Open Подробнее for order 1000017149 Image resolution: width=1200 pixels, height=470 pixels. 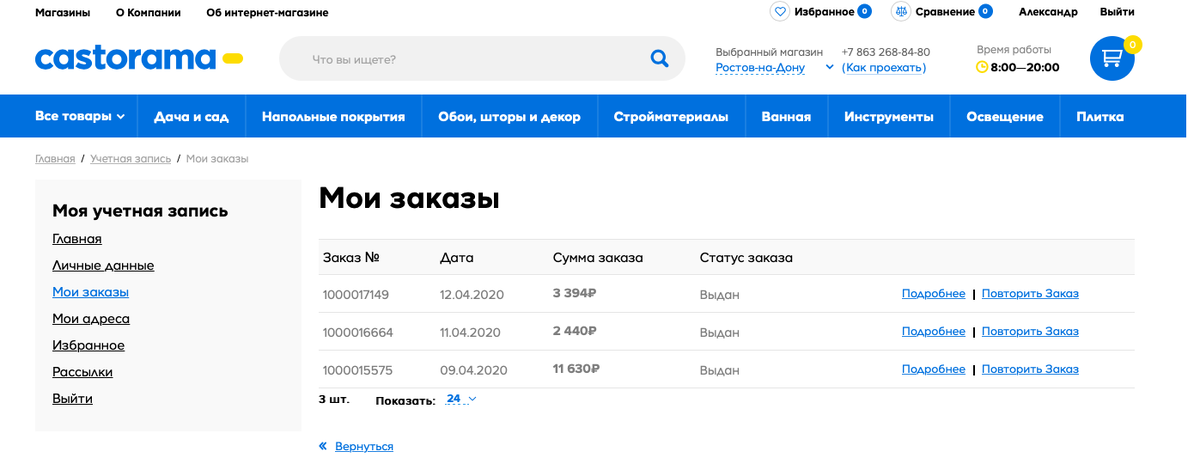click(933, 294)
